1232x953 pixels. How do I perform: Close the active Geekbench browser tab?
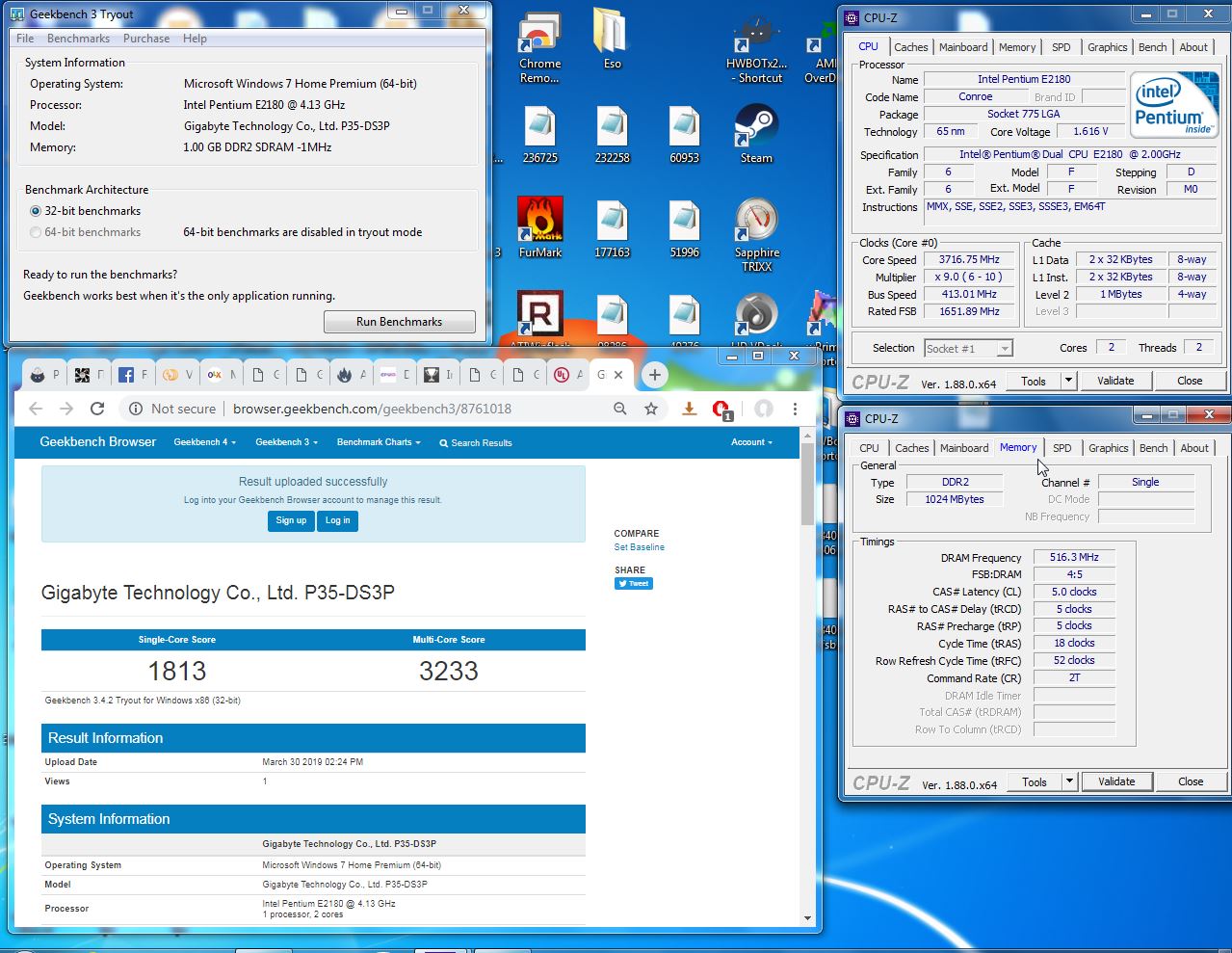pos(618,375)
